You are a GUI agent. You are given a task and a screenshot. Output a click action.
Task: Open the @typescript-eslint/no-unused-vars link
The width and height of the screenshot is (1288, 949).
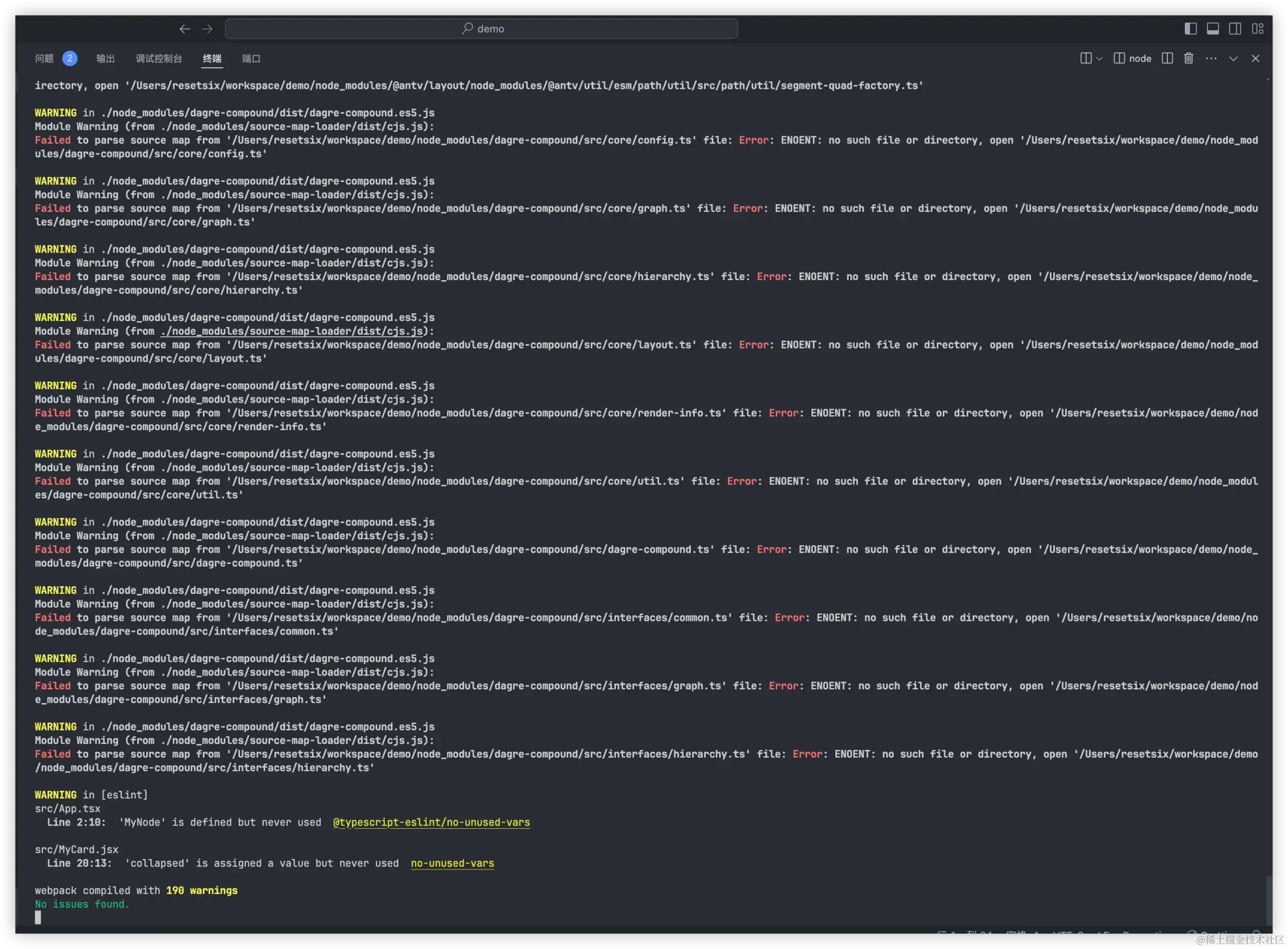pos(431,822)
